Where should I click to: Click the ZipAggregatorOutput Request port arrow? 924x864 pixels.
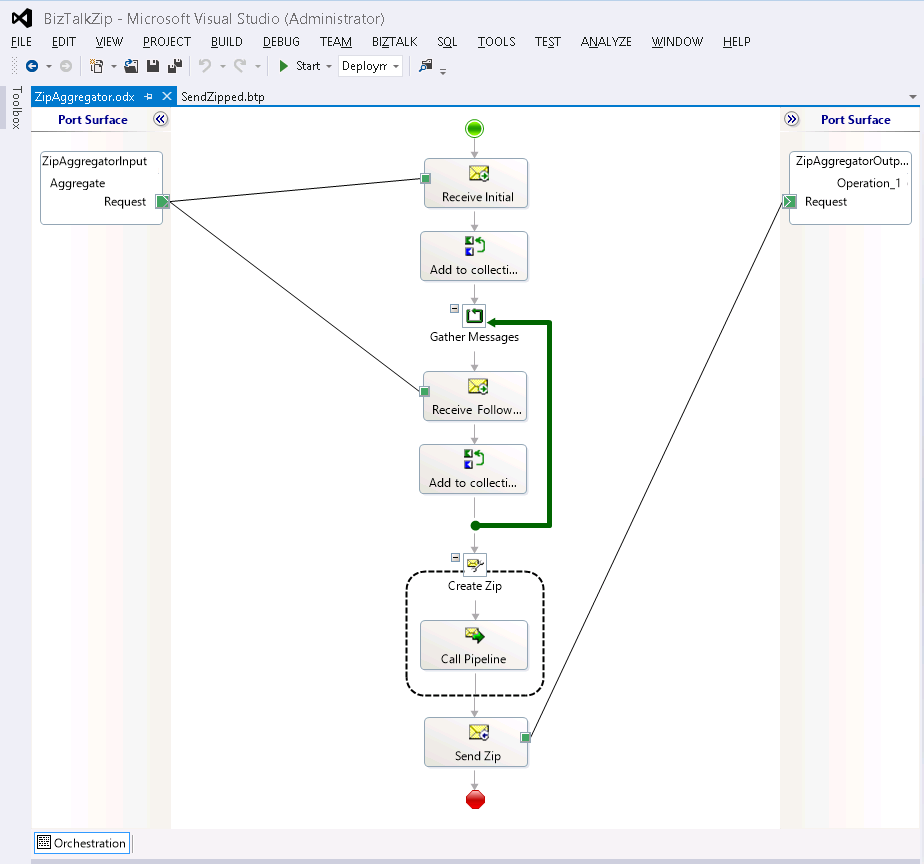(790, 202)
